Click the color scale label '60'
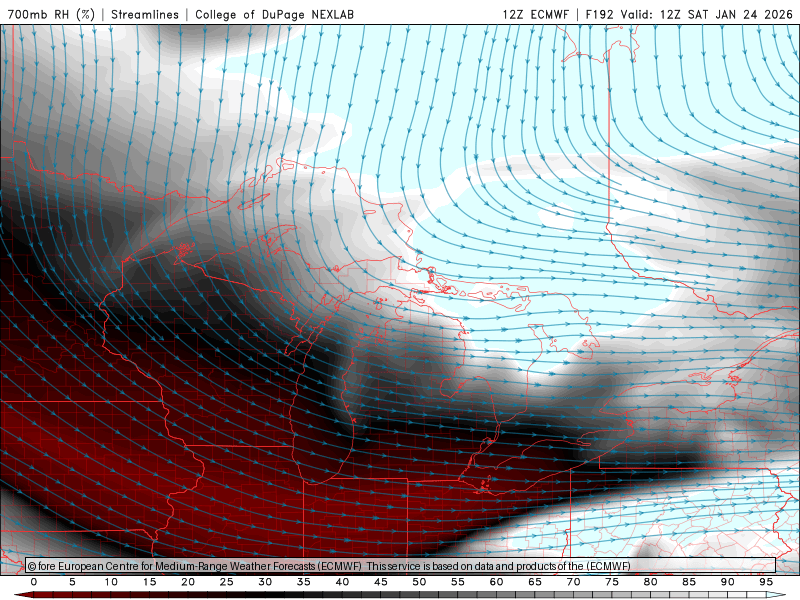 point(496,582)
